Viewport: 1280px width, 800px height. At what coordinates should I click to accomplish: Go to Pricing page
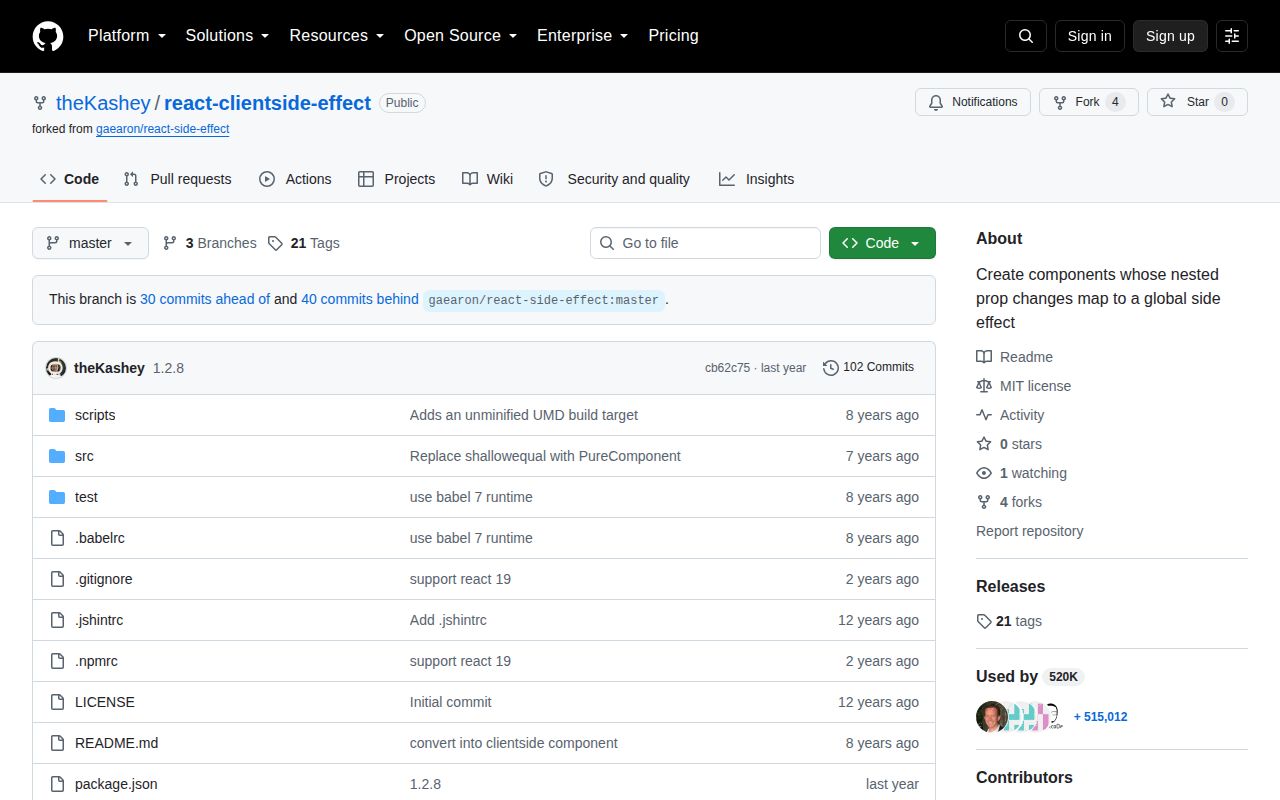click(x=673, y=35)
